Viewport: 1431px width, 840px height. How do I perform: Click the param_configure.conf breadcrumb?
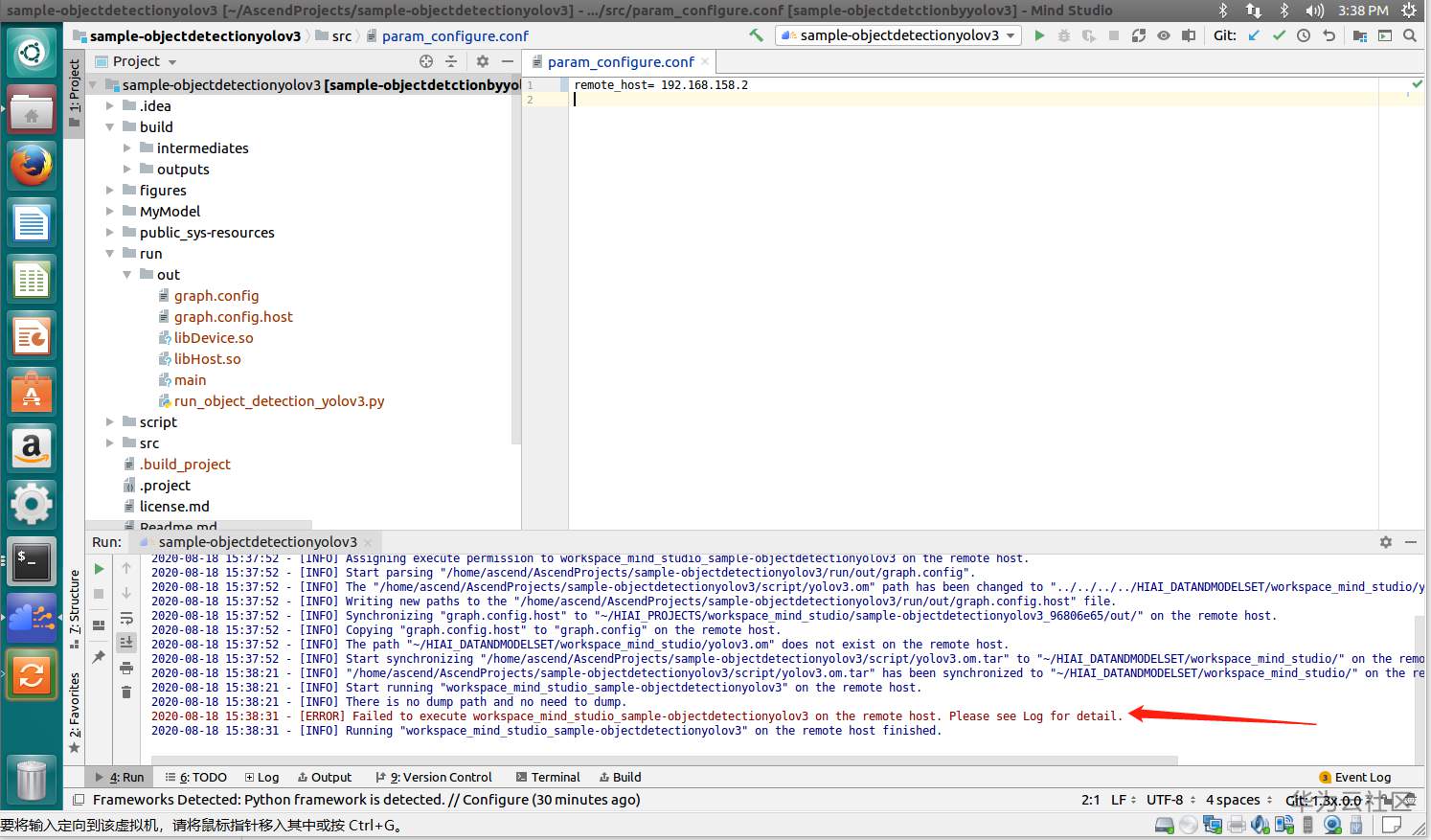[447, 36]
